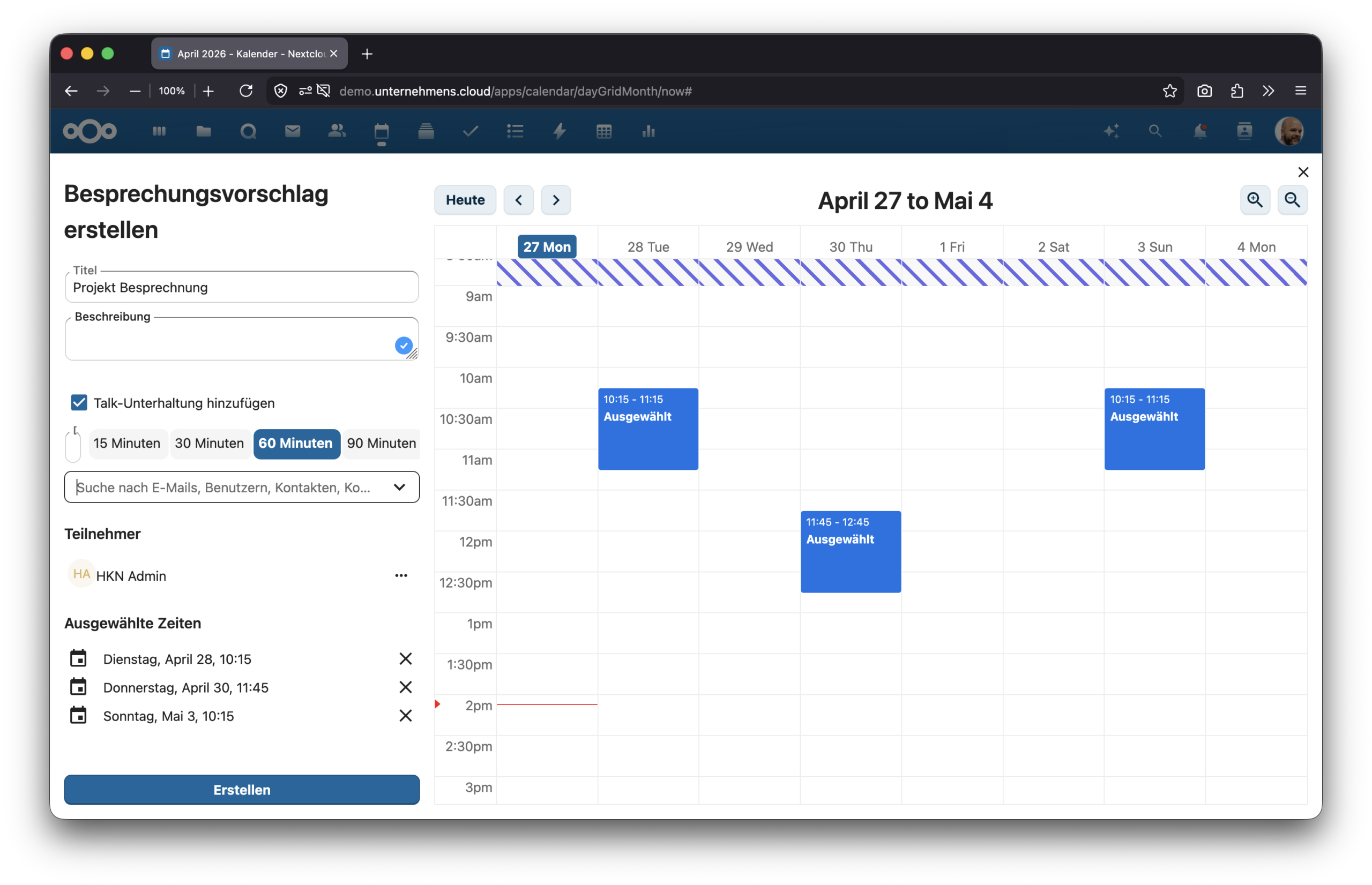This screenshot has height=885, width=1372.
Task: Disable Talk-Unterhaltung hinzufügen
Action: (79, 402)
